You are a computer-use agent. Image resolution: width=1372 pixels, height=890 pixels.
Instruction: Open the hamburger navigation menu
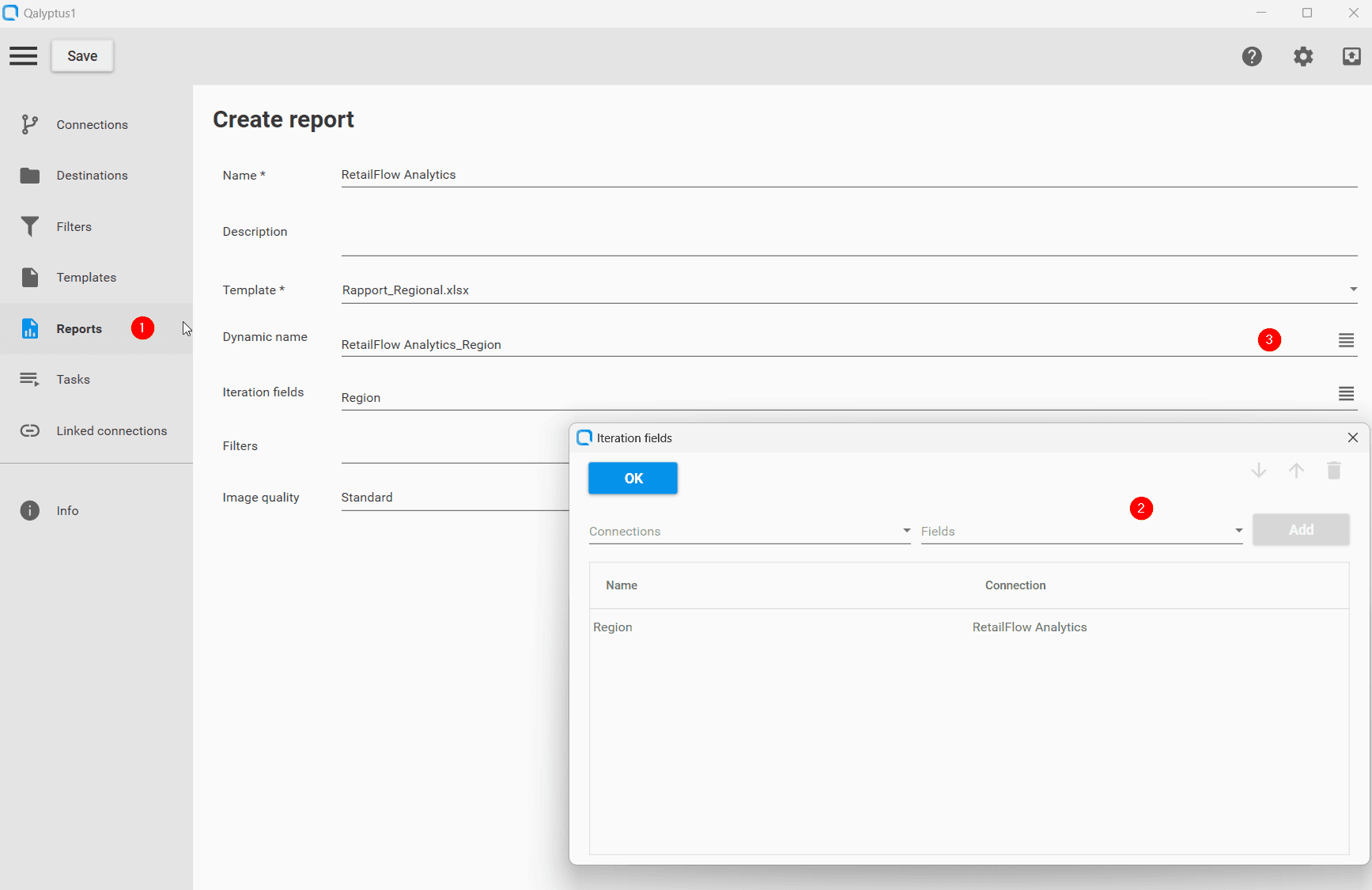(24, 56)
